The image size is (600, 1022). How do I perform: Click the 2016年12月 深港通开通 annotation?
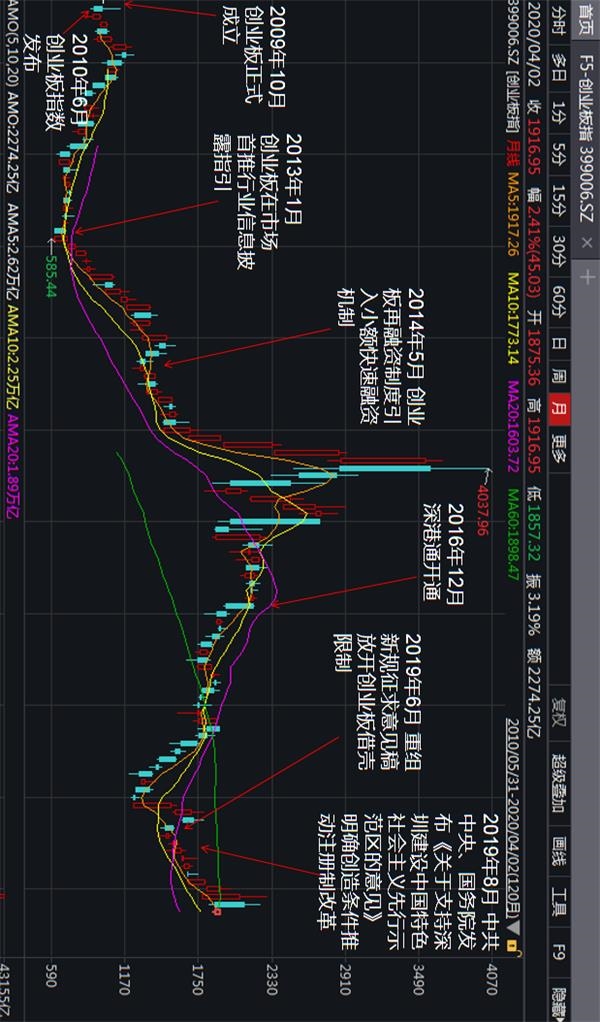[442, 554]
